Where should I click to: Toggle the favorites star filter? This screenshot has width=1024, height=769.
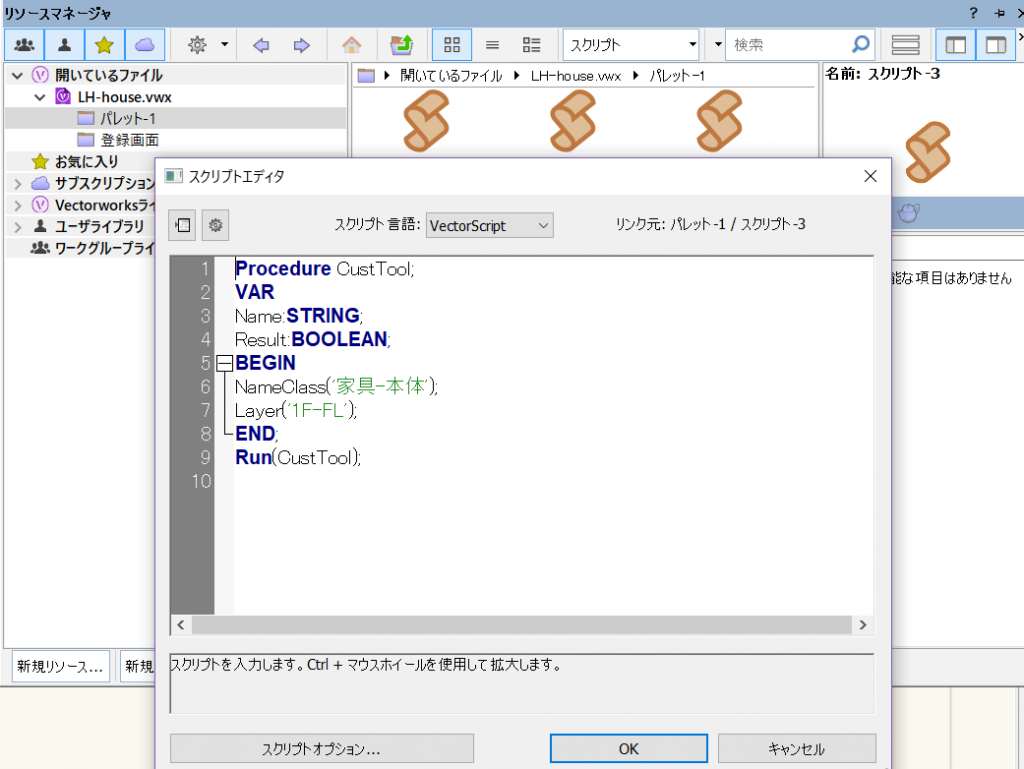click(104, 45)
